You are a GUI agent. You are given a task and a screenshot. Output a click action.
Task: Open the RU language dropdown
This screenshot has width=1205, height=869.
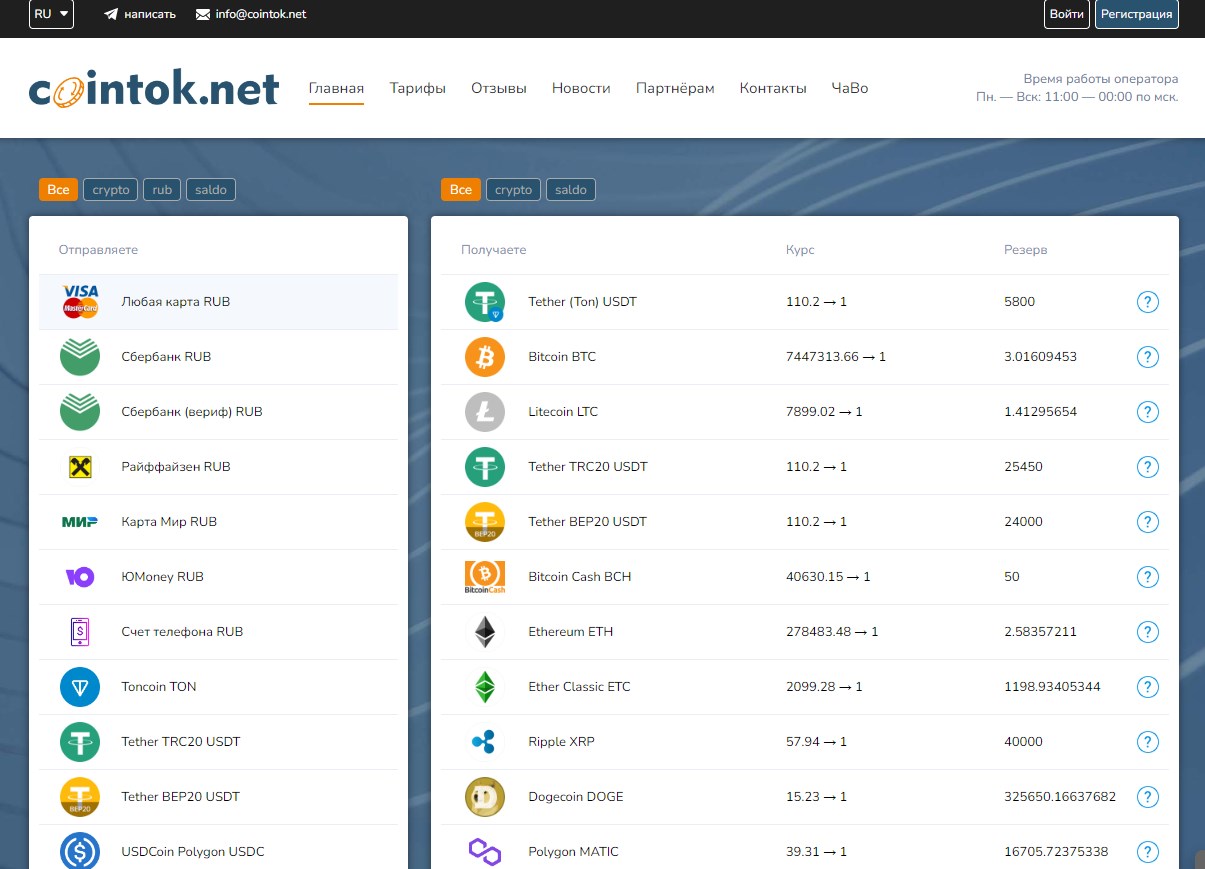point(50,14)
